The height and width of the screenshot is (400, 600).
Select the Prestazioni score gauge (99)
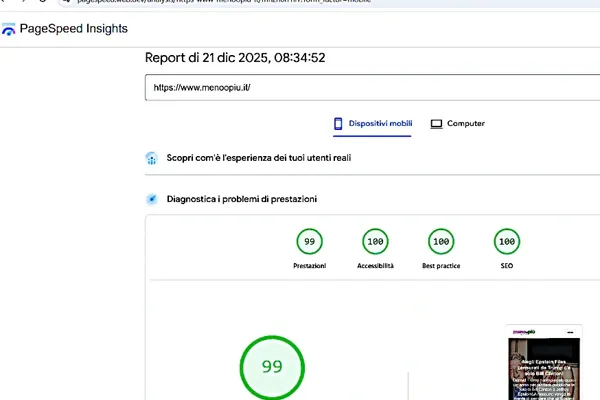(x=309, y=242)
